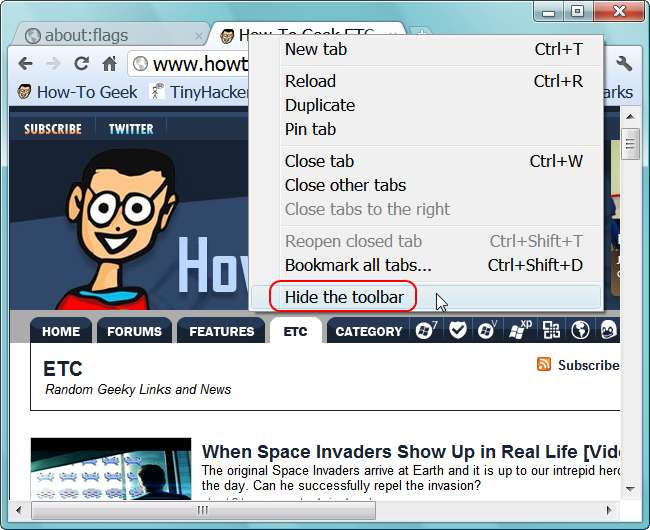Open the Space Invaders video thumbnail
This screenshot has height=530, width=650.
coord(111,469)
